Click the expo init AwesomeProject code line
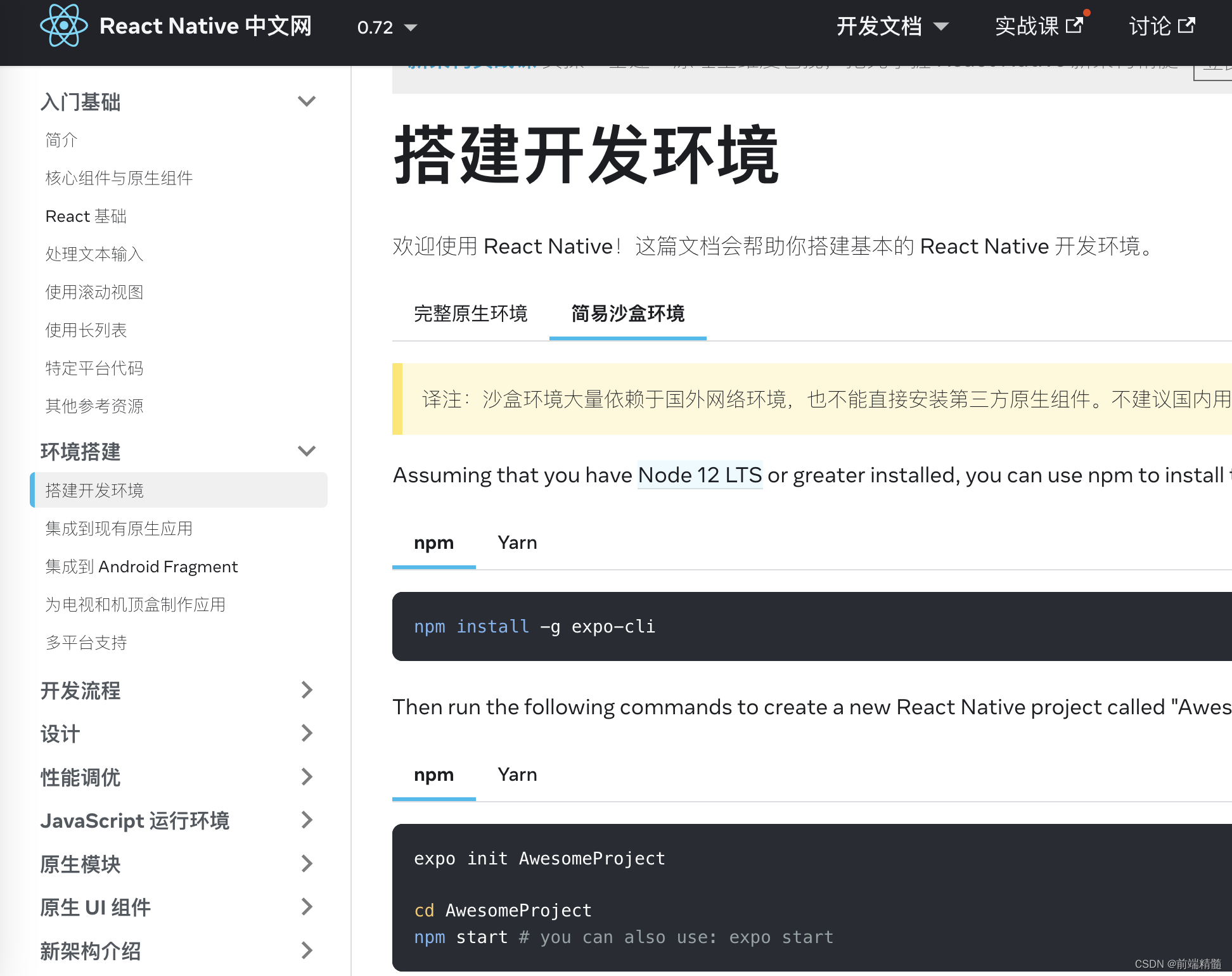Viewport: 1232px width, 976px height. (539, 859)
